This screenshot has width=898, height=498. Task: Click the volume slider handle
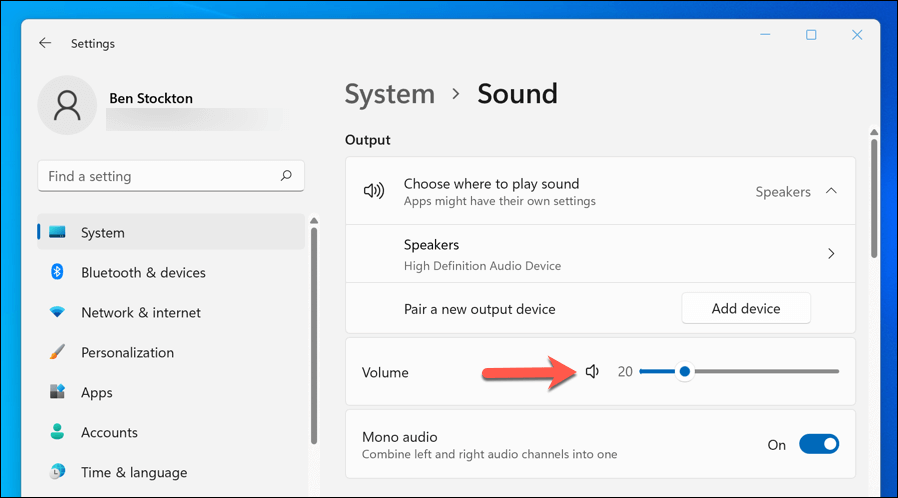(x=685, y=372)
